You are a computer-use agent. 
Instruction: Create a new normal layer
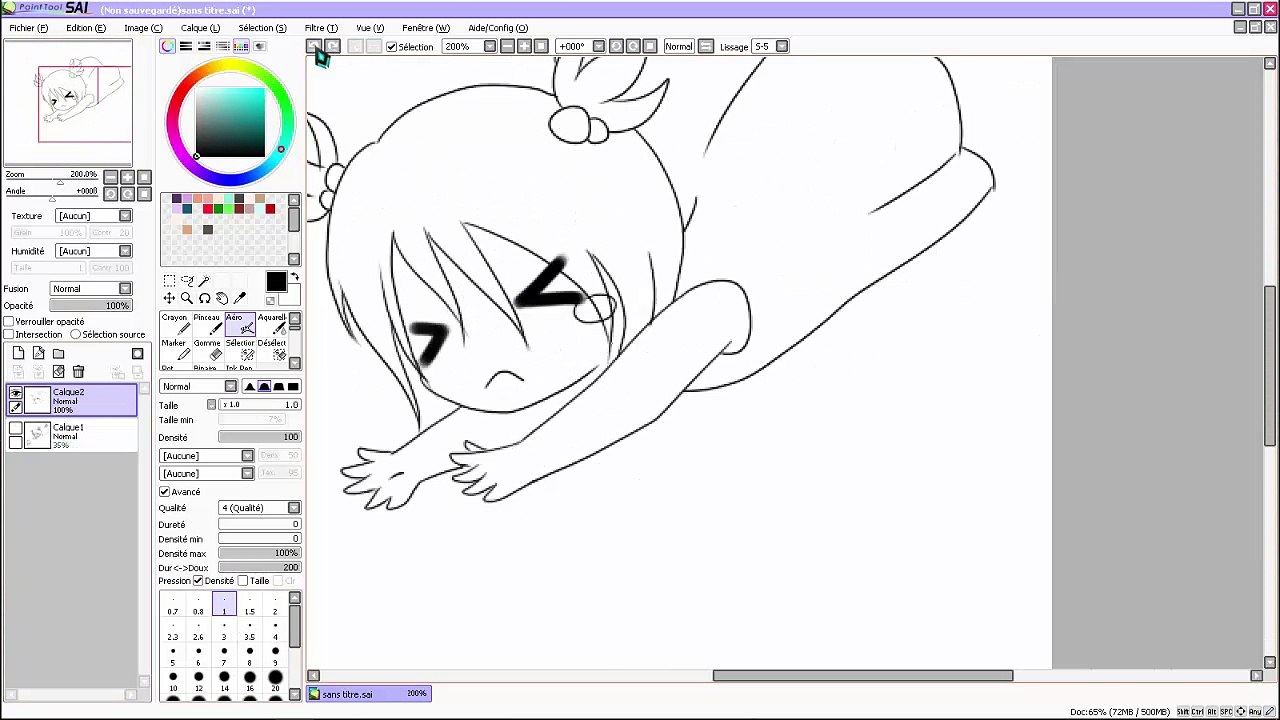(x=18, y=353)
